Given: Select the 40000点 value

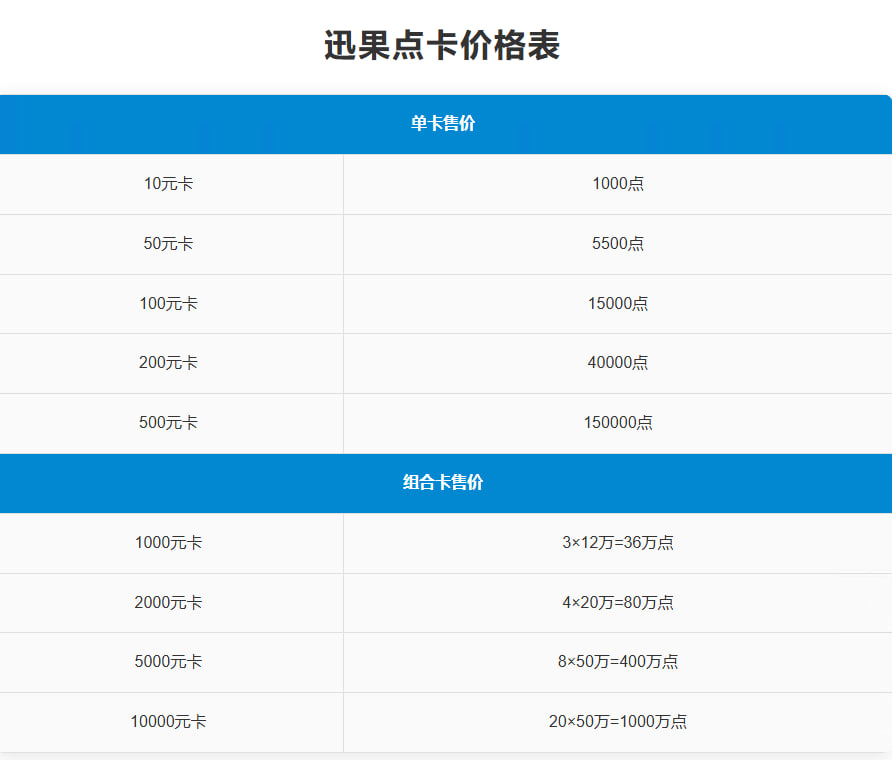Looking at the screenshot, I should pyautogui.click(x=618, y=362).
